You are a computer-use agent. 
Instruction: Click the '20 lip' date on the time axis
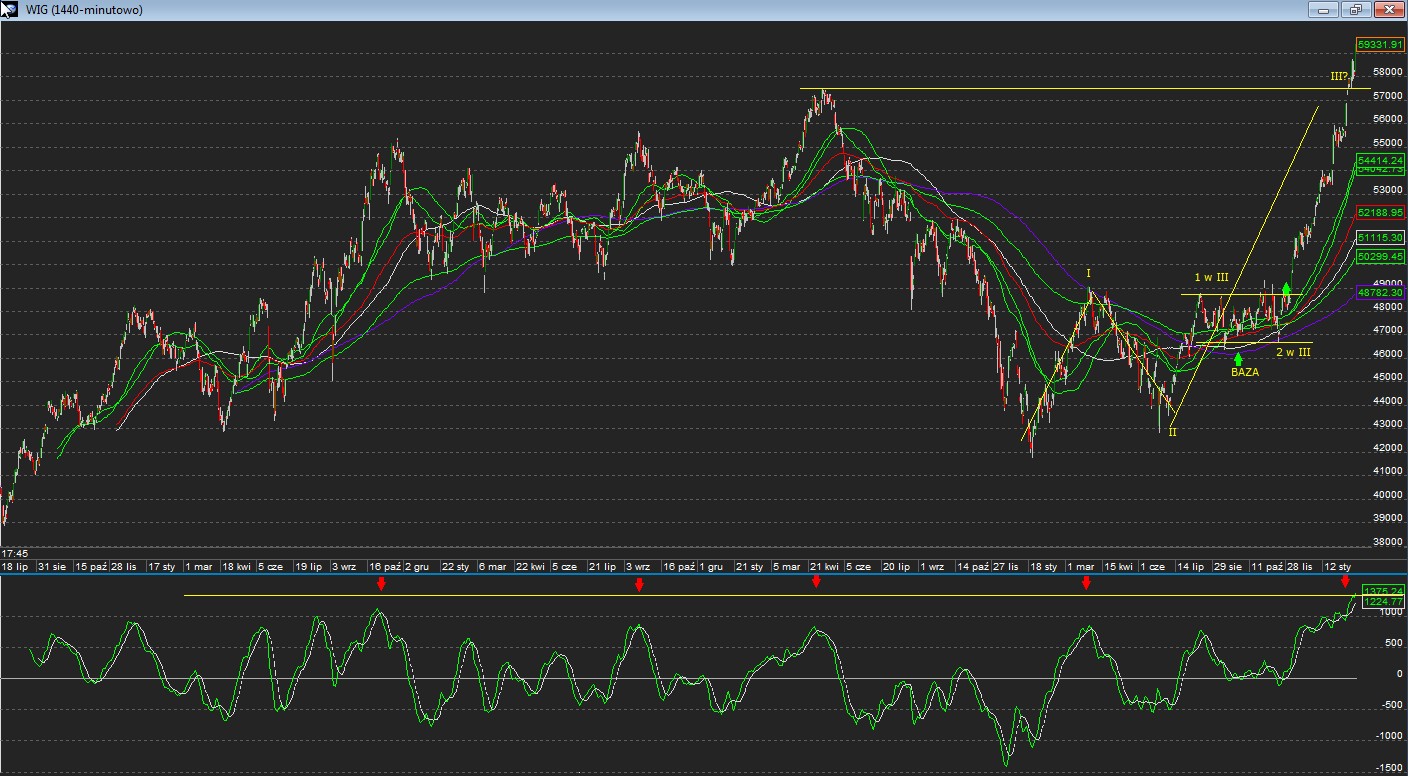tap(896, 567)
